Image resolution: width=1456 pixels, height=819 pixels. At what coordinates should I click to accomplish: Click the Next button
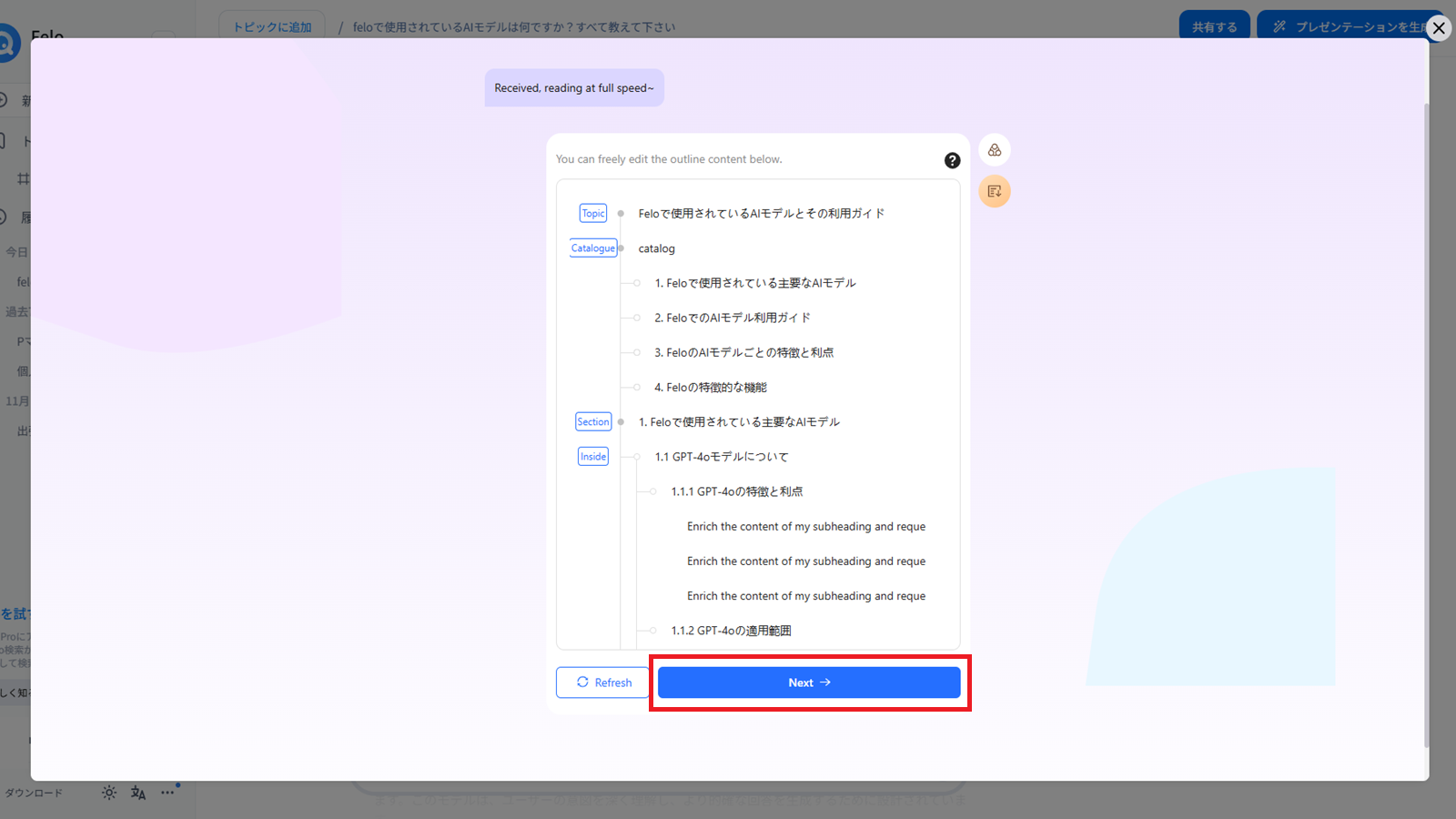pyautogui.click(x=808, y=682)
